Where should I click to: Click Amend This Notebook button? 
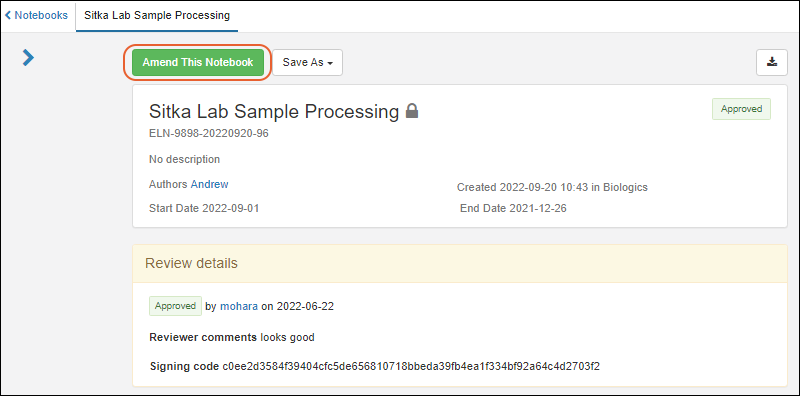tap(197, 62)
